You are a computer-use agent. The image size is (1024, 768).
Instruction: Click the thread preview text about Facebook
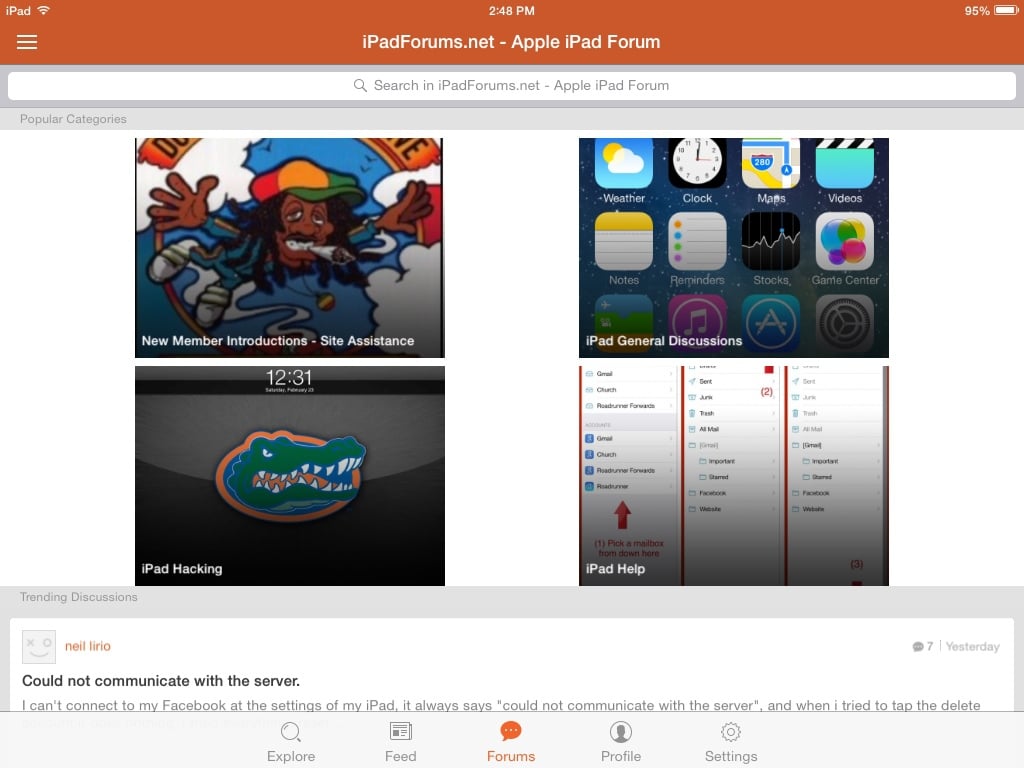click(501, 705)
